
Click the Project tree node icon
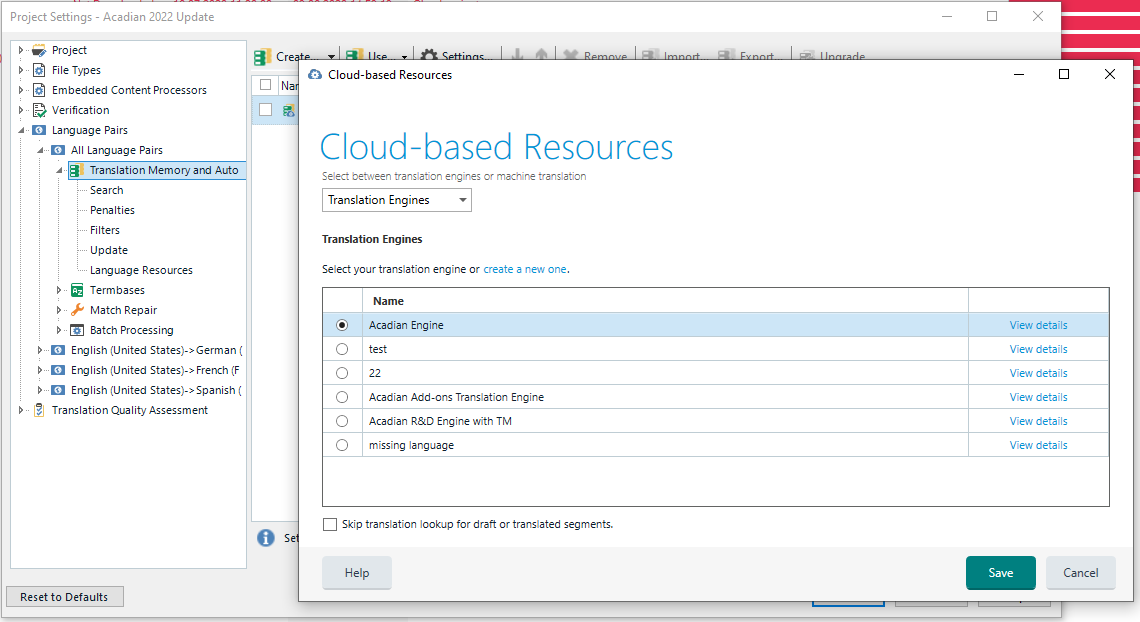[39, 50]
